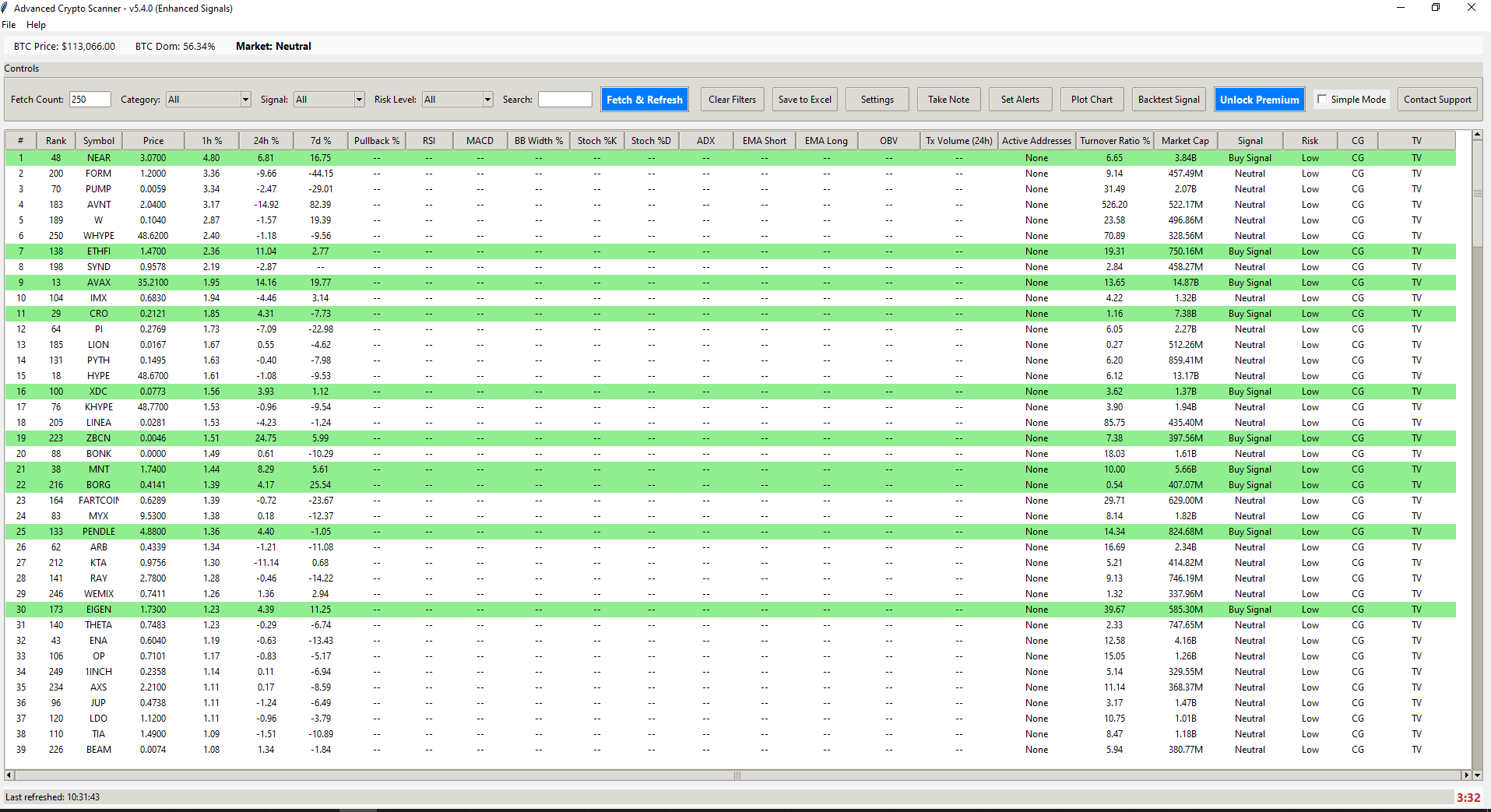This screenshot has width=1491, height=812.
Task: Click the Search input field
Action: pyautogui.click(x=564, y=99)
